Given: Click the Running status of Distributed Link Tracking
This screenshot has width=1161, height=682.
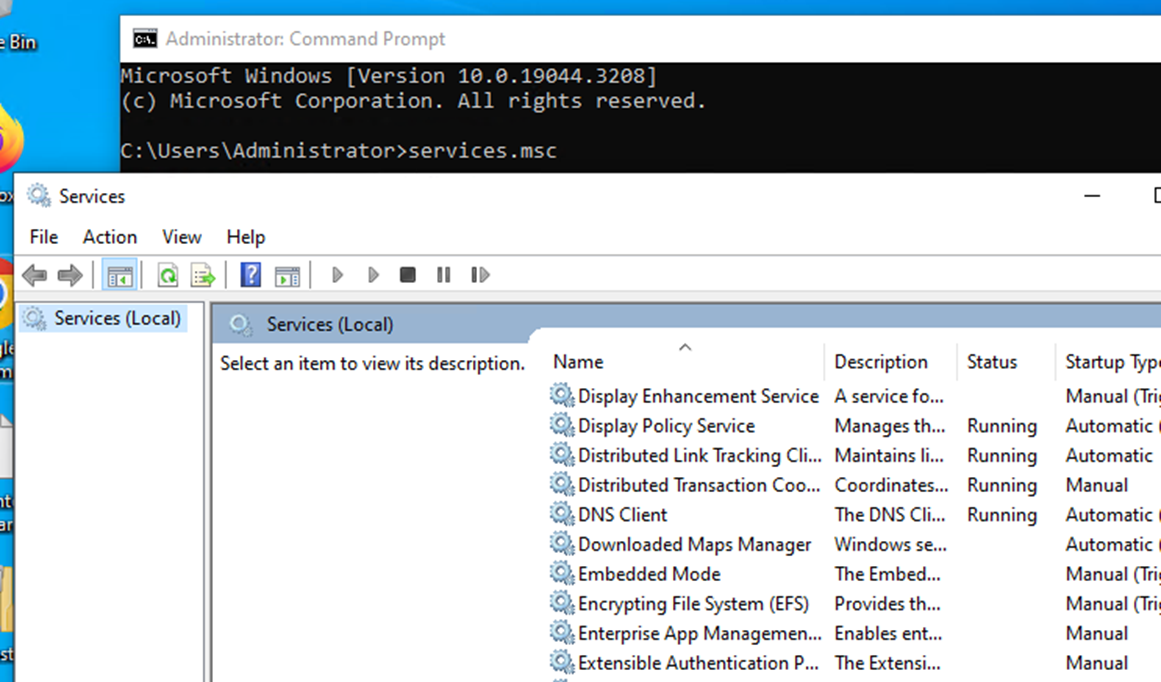Looking at the screenshot, I should pyautogui.click(x=1002, y=455).
